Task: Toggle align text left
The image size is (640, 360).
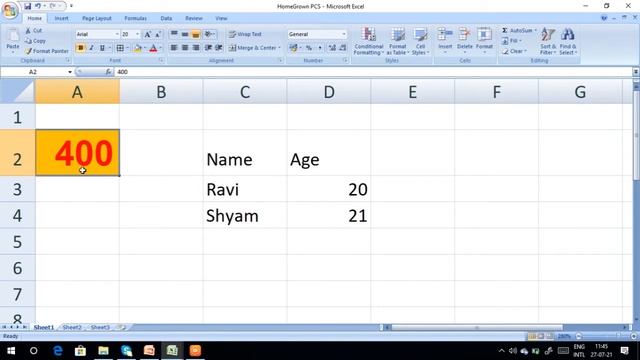Action: (x=174, y=48)
